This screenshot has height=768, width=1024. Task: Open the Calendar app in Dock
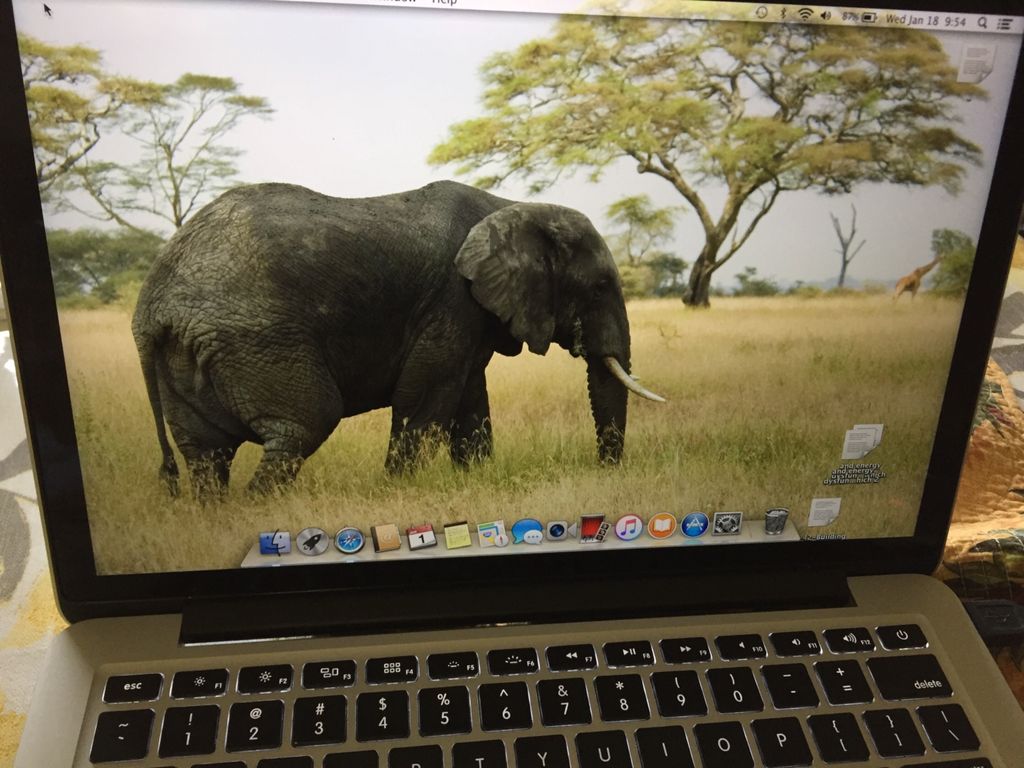tap(421, 537)
